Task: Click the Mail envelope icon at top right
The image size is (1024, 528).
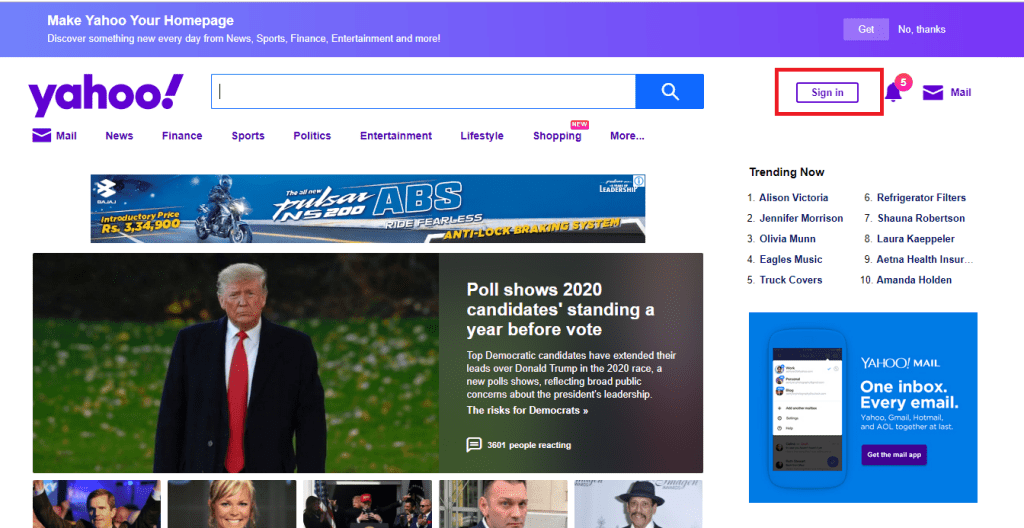Action: tap(932, 93)
